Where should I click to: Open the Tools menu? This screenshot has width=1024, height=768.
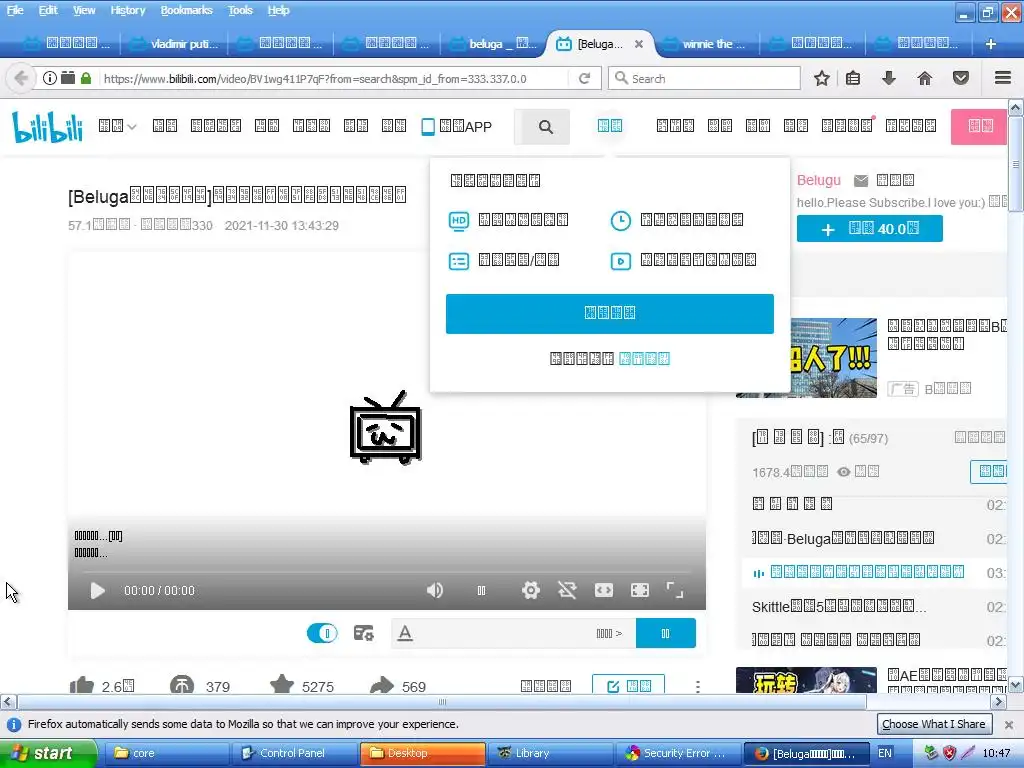tap(240, 10)
